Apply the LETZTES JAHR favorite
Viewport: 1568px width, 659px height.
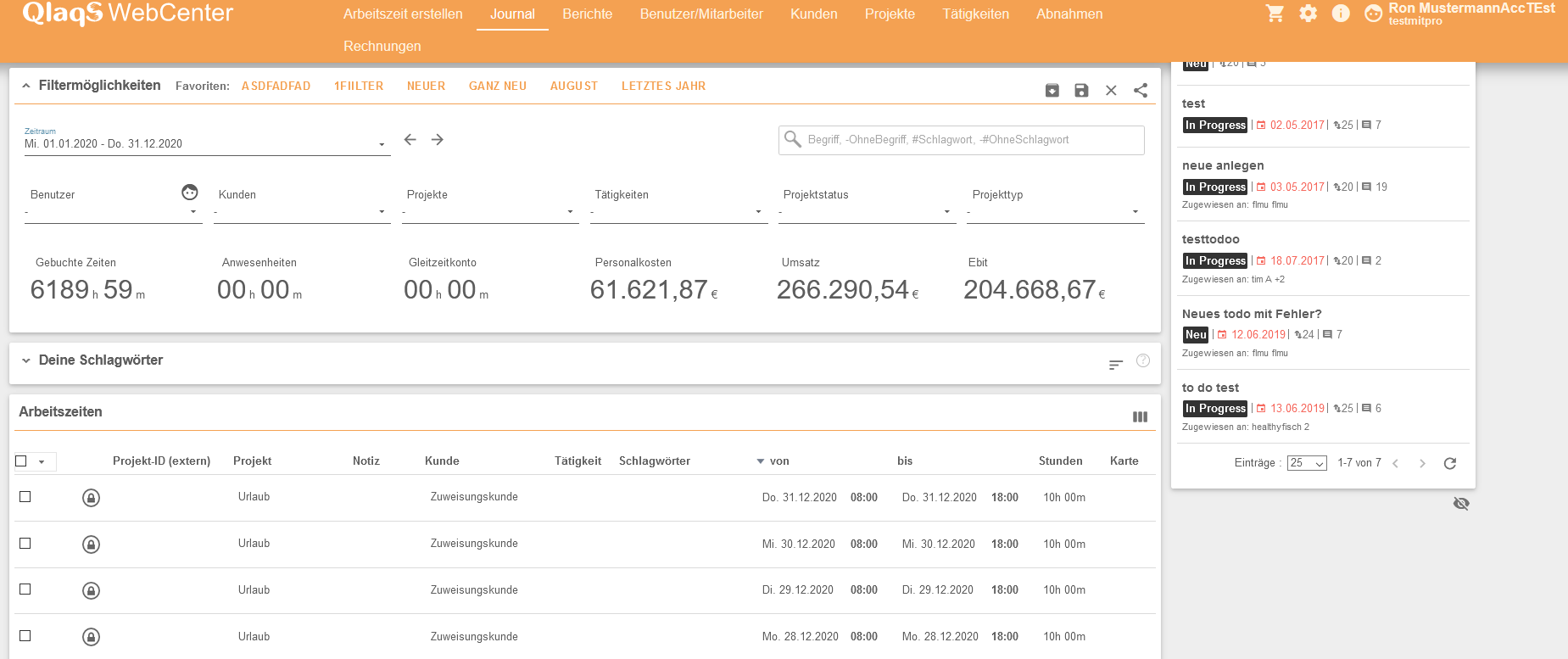(664, 87)
